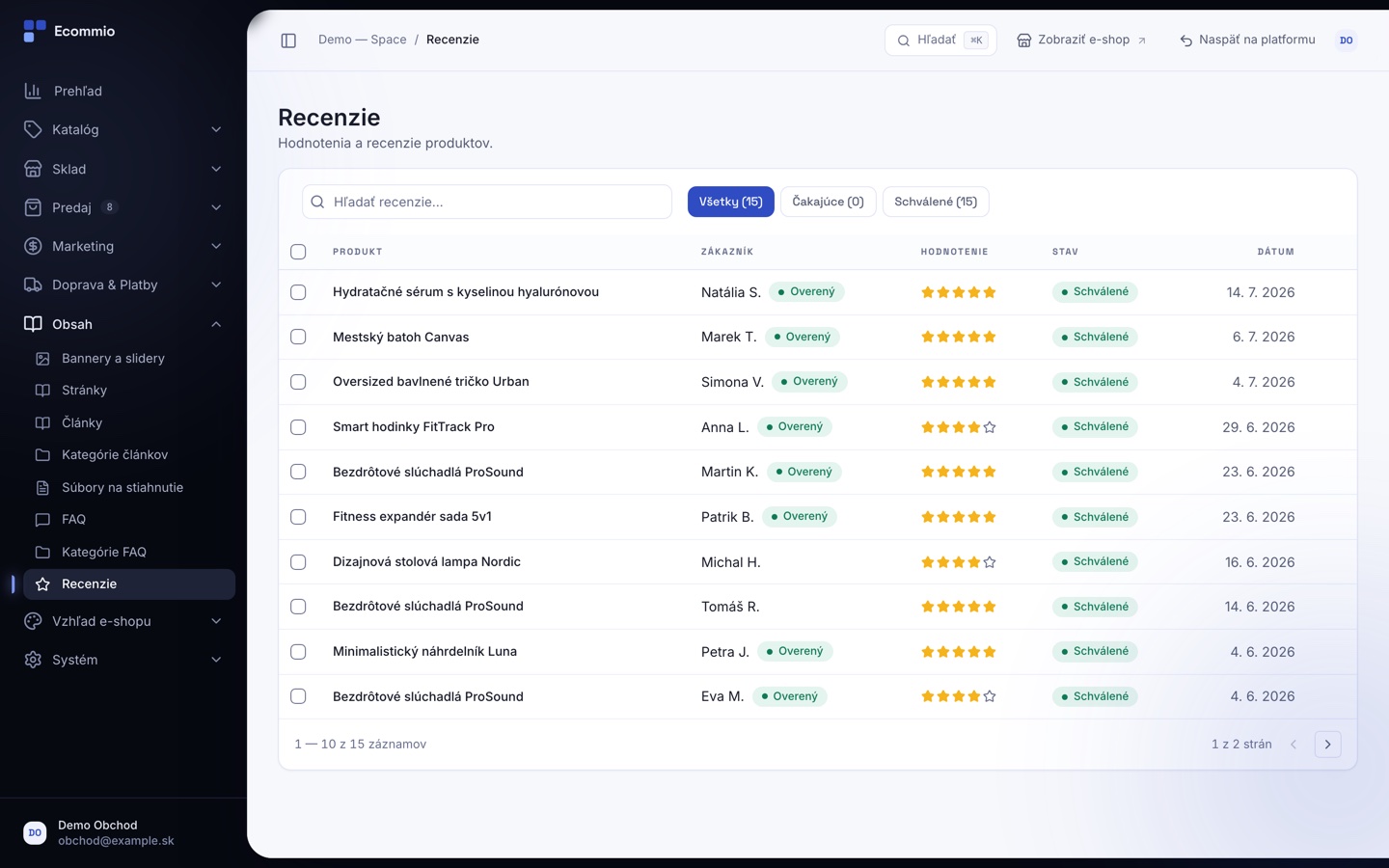The height and width of the screenshot is (868, 1389).
Task: Open Prehľad chart icon in sidebar
Action: click(33, 91)
